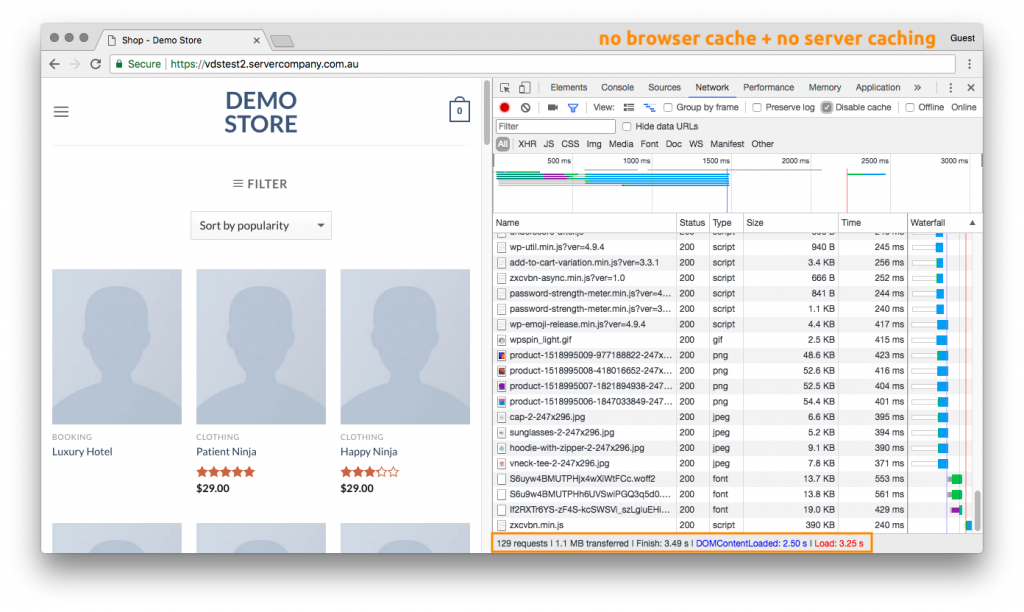Switch to the Console tab
1024x612 pixels.
(617, 88)
